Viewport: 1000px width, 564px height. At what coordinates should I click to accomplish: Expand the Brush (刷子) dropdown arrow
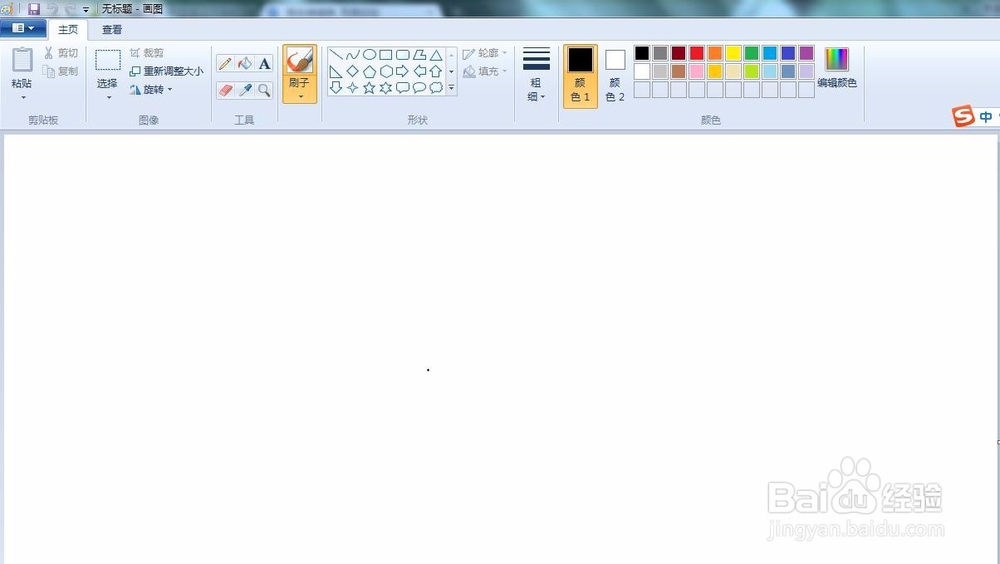coord(300,96)
